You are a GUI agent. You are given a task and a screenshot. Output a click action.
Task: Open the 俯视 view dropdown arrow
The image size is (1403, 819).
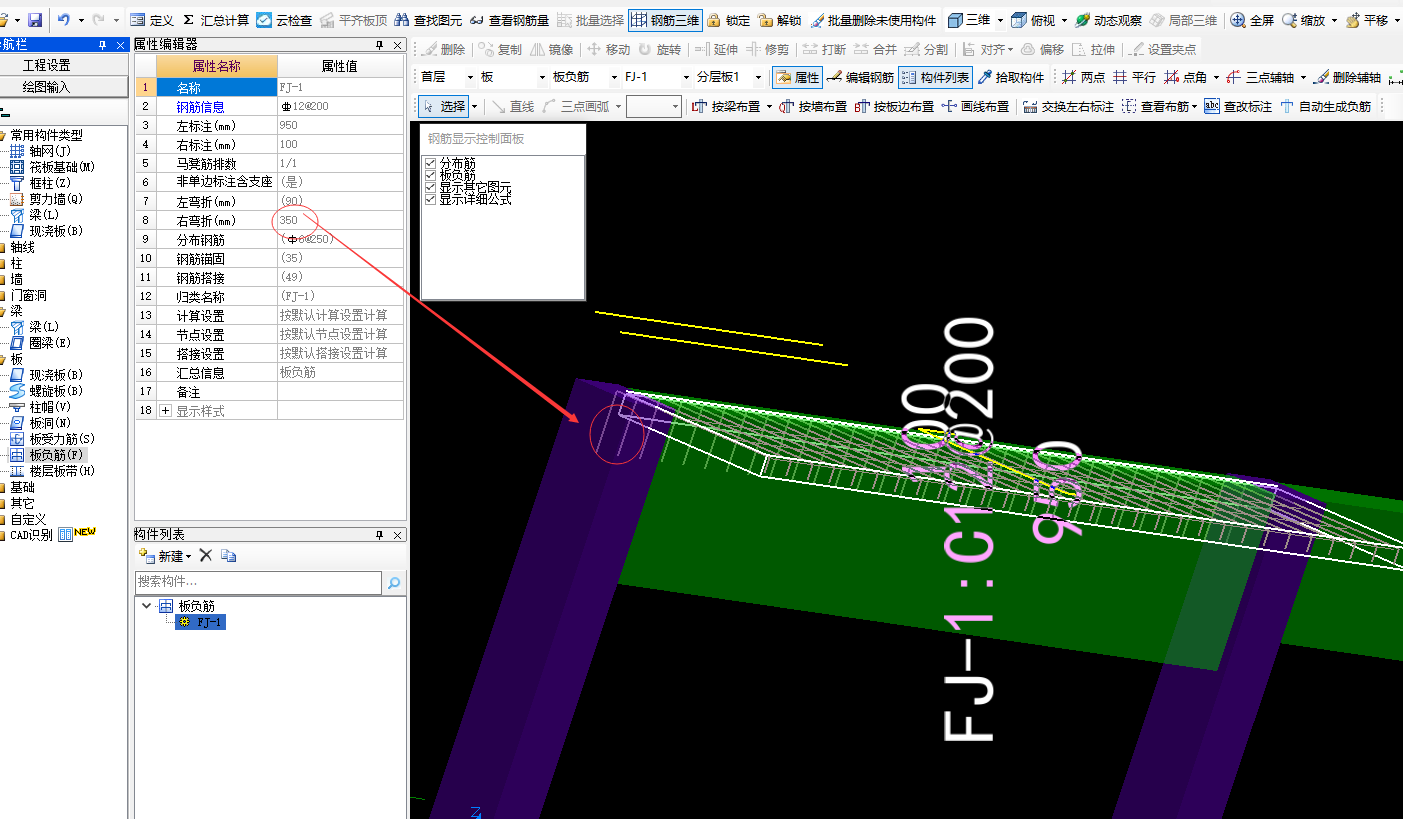coord(1064,20)
